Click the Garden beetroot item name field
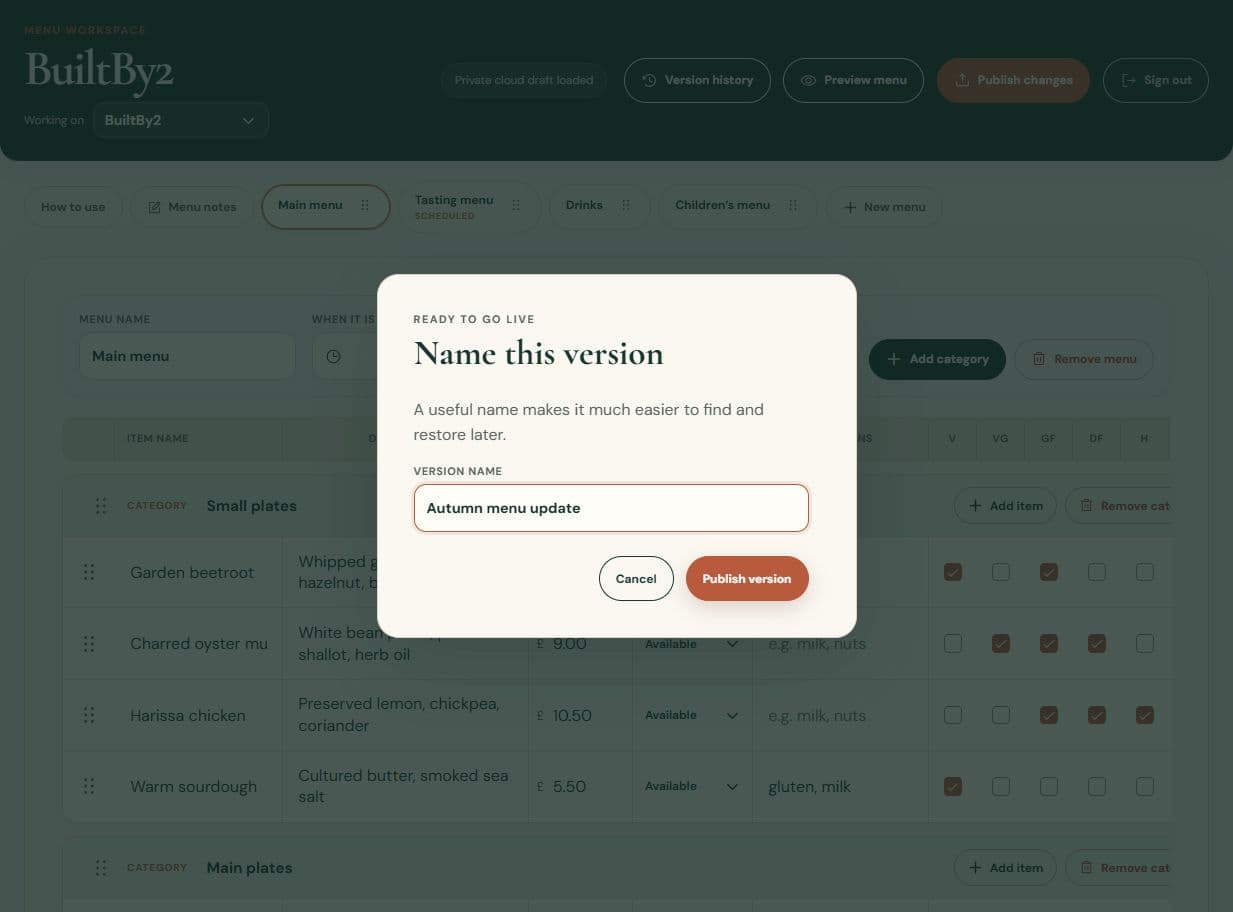The height and width of the screenshot is (912, 1233). 198,572
